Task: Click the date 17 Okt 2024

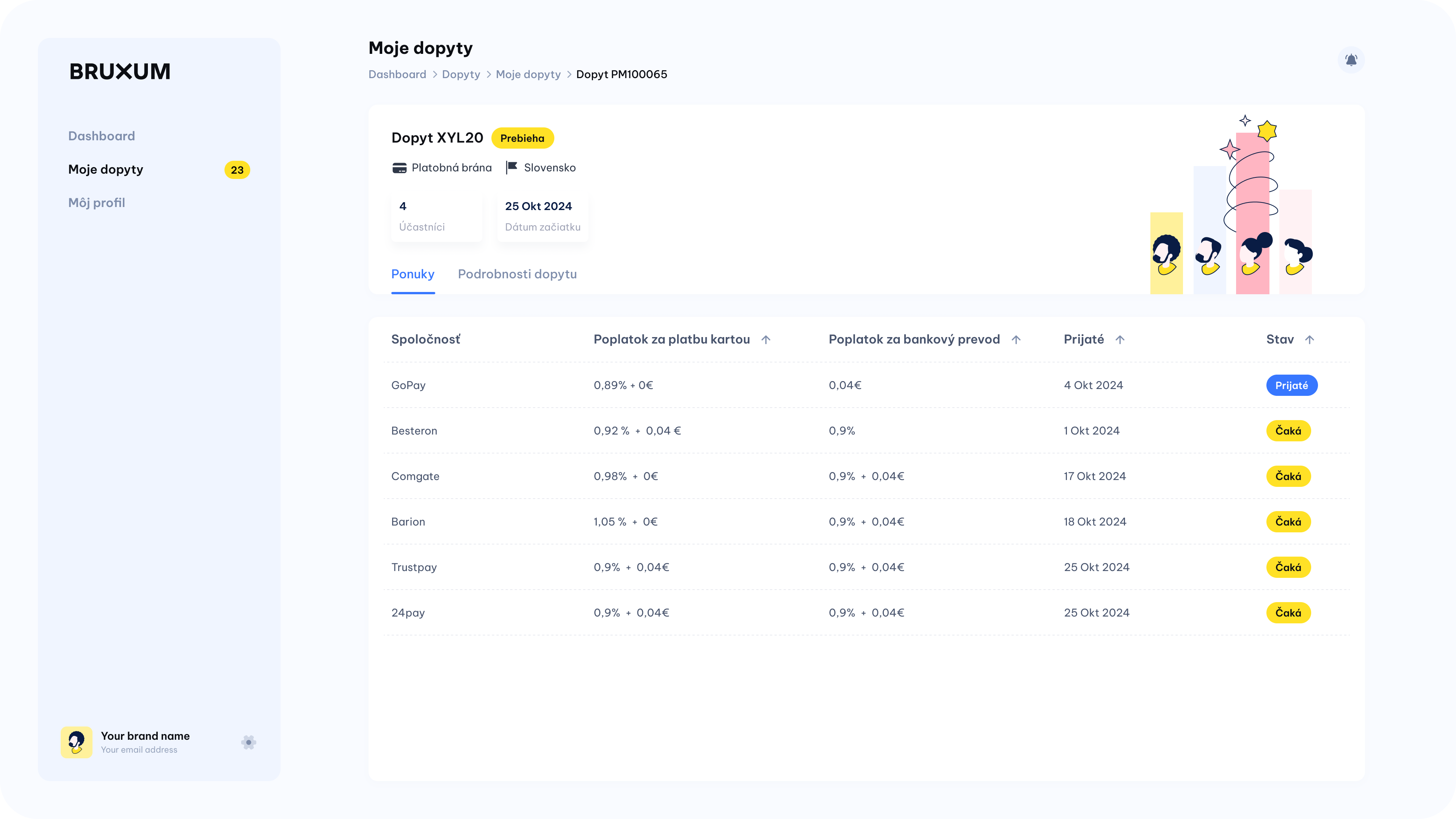Action: [x=1095, y=477]
